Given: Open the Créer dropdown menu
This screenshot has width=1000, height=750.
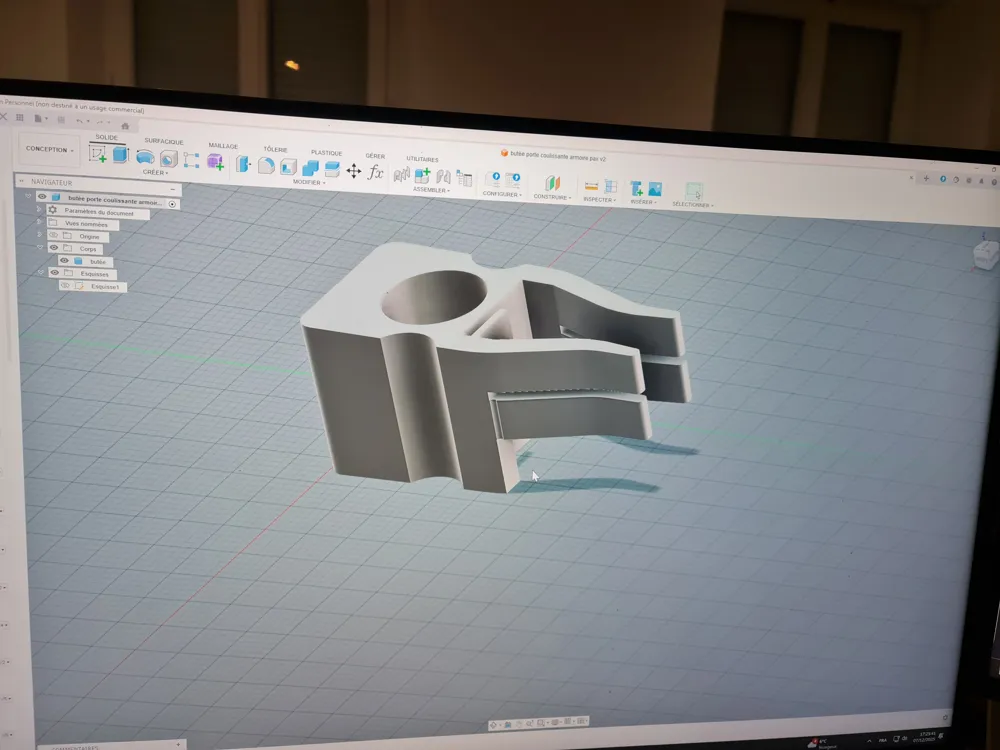Looking at the screenshot, I should (x=155, y=172).
